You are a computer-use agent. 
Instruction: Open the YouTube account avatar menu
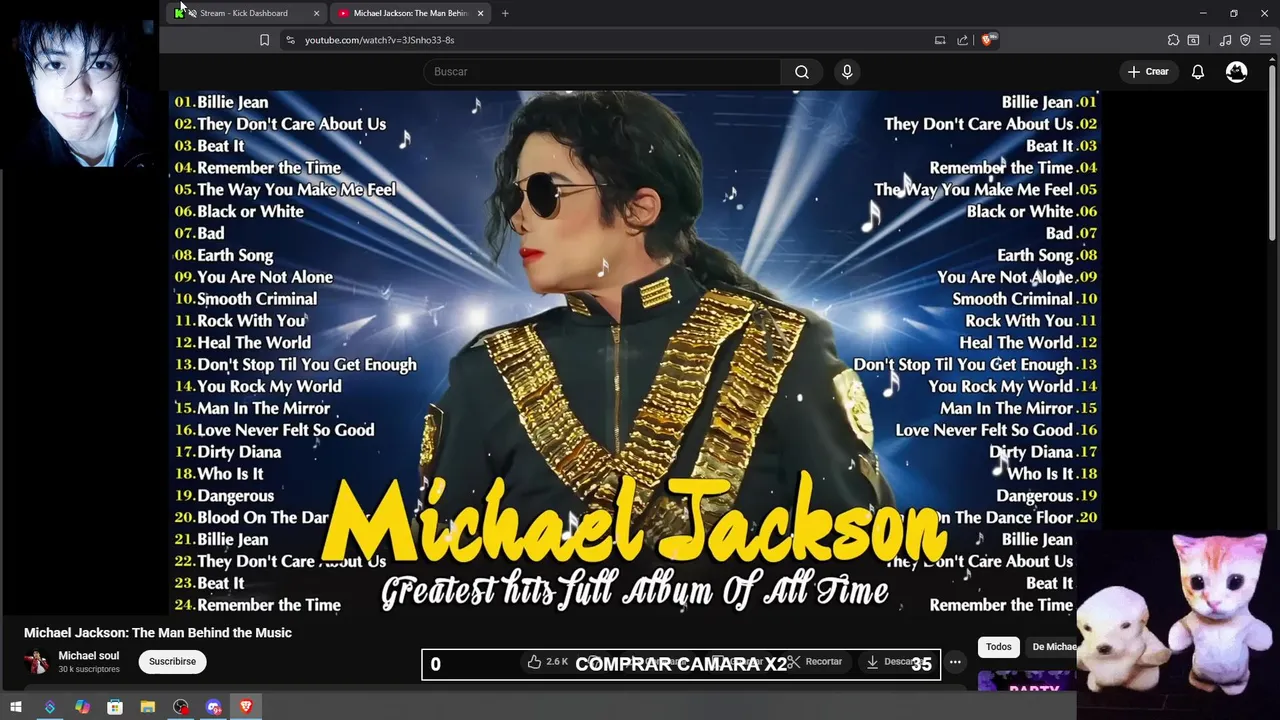[x=1237, y=72]
